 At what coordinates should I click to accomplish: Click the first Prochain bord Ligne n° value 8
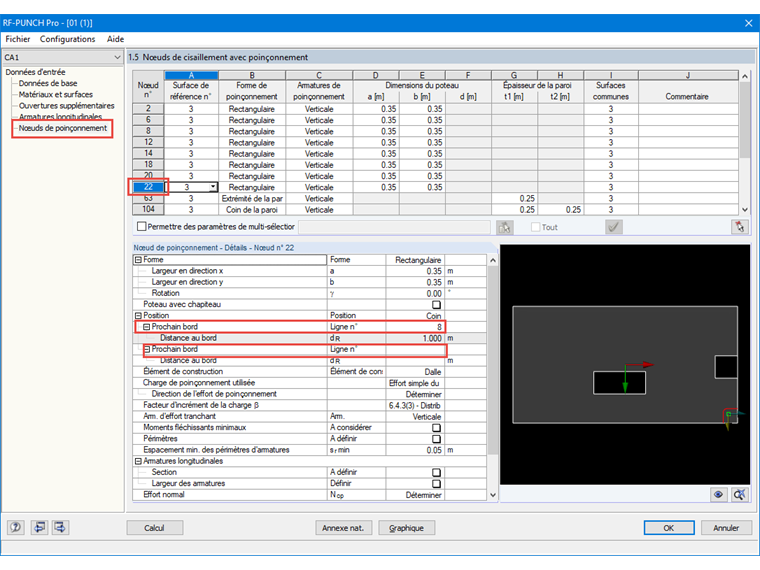(x=415, y=327)
